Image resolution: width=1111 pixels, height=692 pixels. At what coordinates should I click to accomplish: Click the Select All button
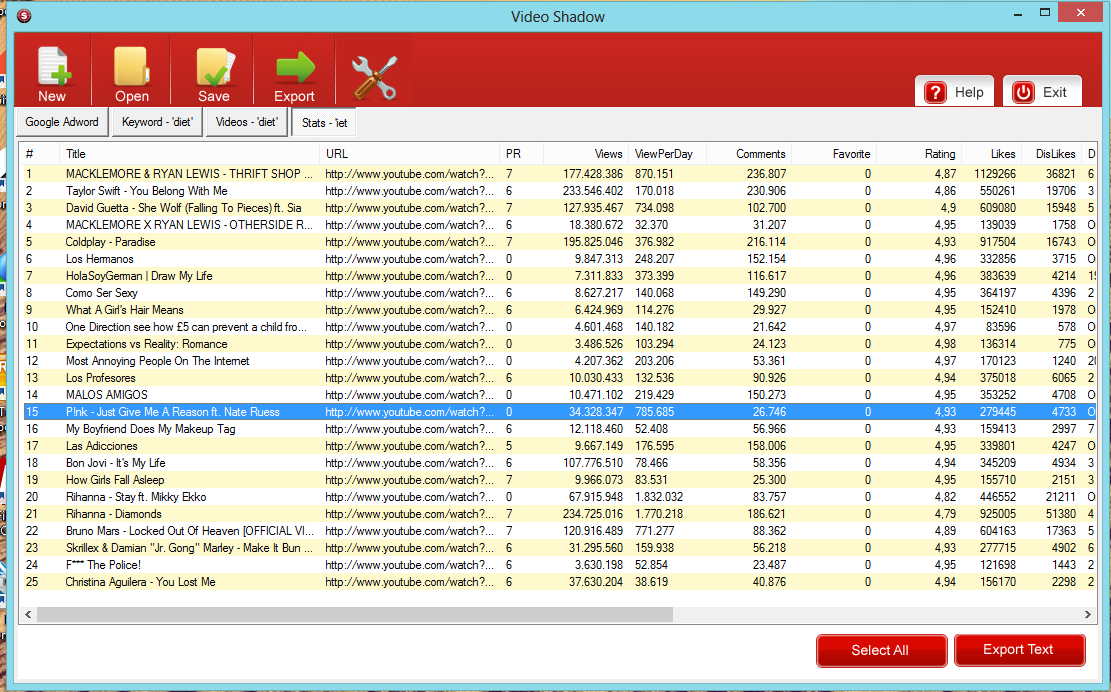pos(881,650)
